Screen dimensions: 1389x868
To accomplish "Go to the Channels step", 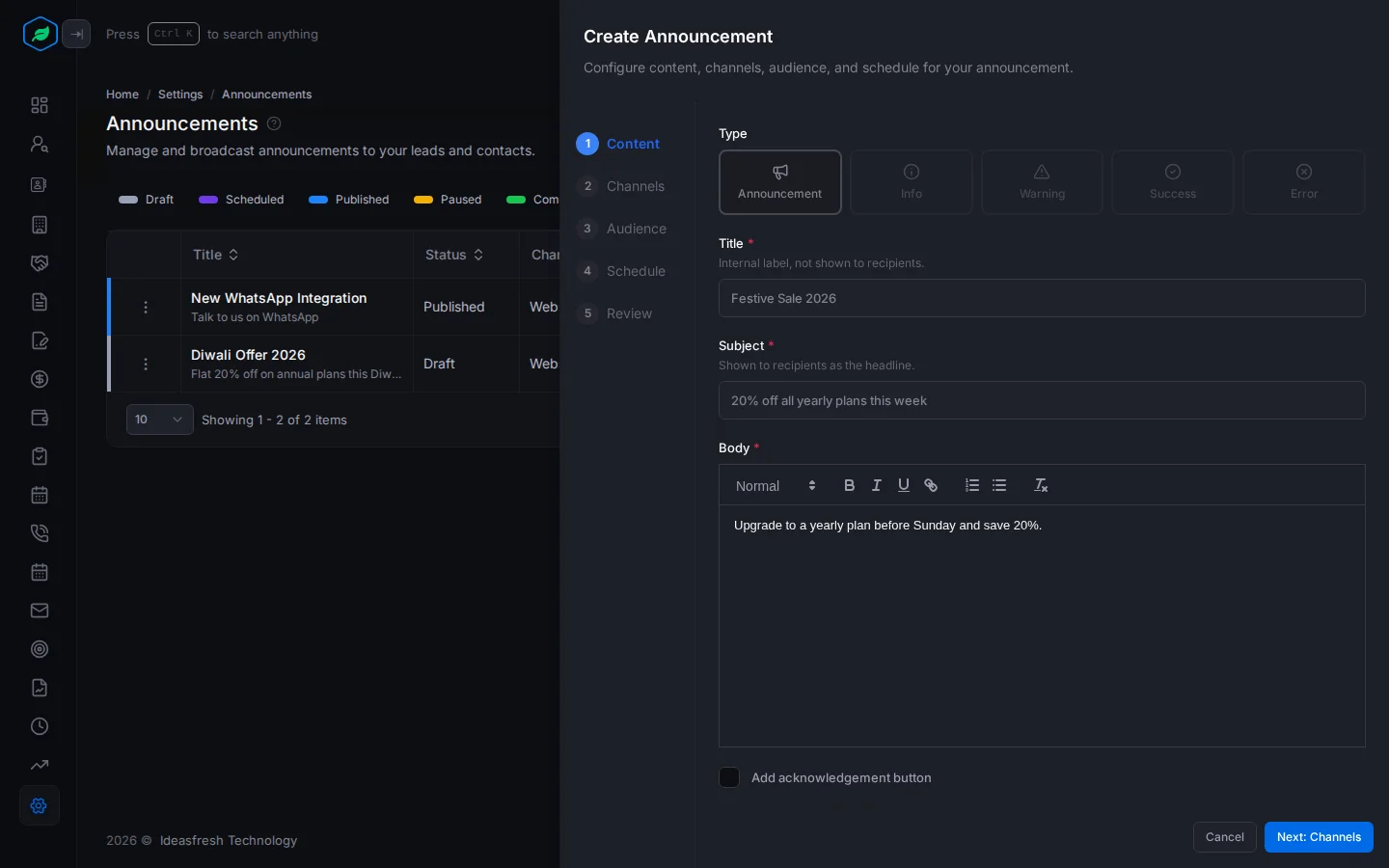I will pos(622,186).
